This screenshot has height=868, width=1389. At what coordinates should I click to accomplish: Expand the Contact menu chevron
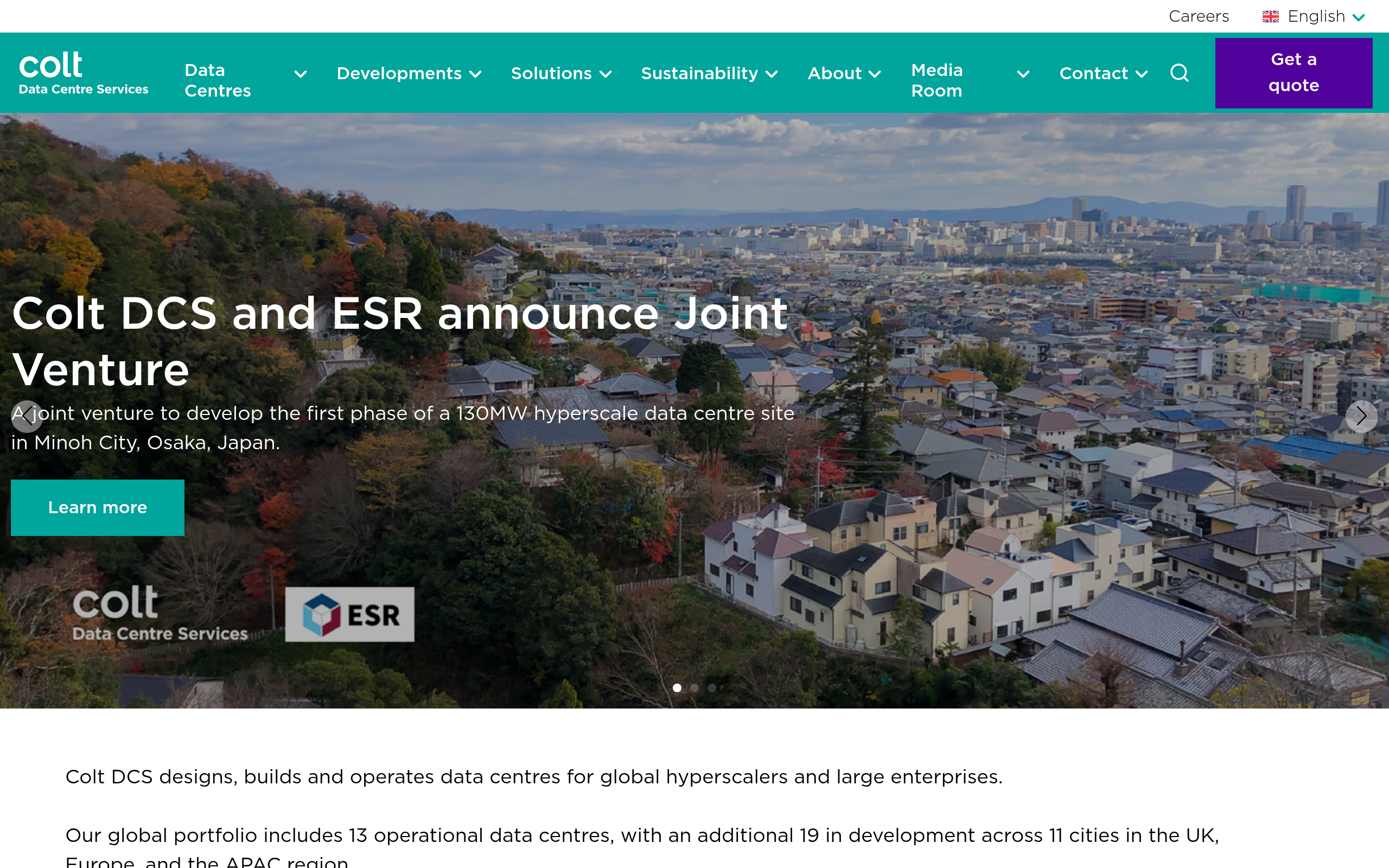pos(1142,74)
